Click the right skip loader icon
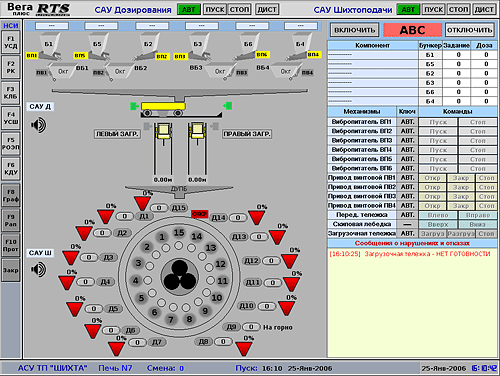The width and height of the screenshot is (500, 376). 197,131
